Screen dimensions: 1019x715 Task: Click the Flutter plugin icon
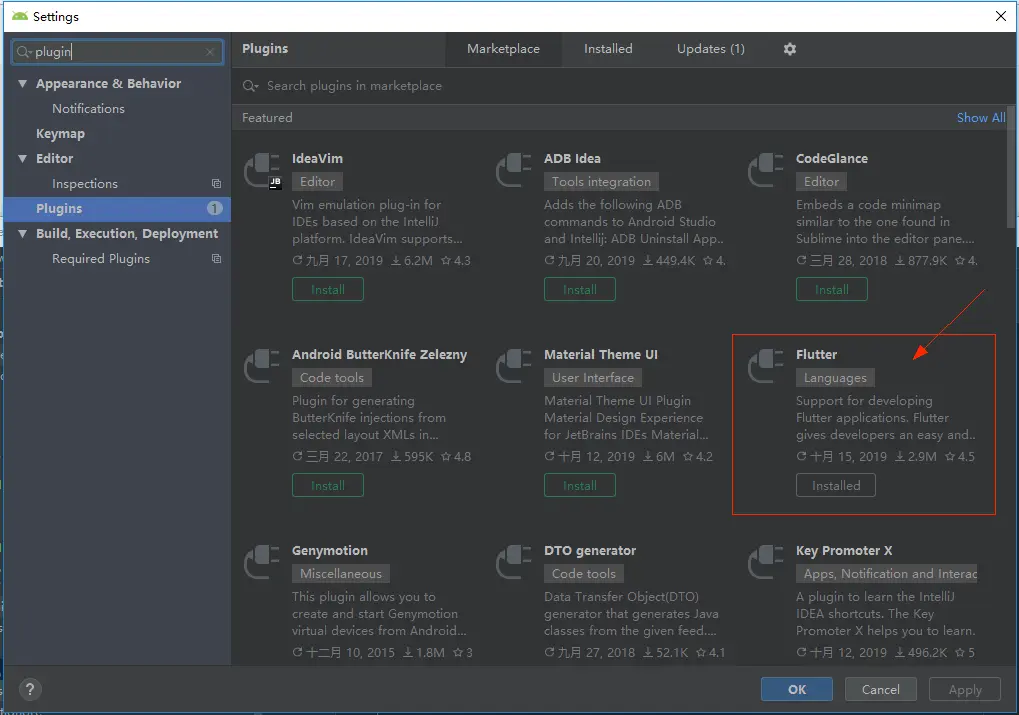pyautogui.click(x=766, y=366)
